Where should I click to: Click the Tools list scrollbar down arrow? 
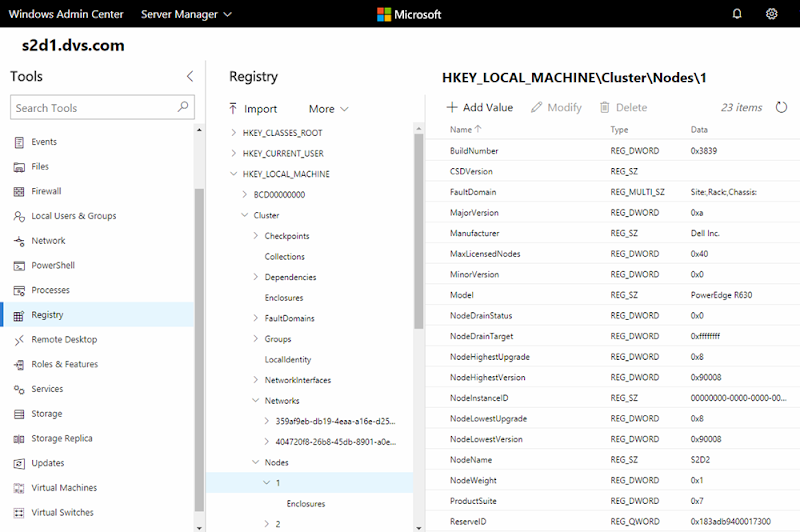[x=199, y=528]
